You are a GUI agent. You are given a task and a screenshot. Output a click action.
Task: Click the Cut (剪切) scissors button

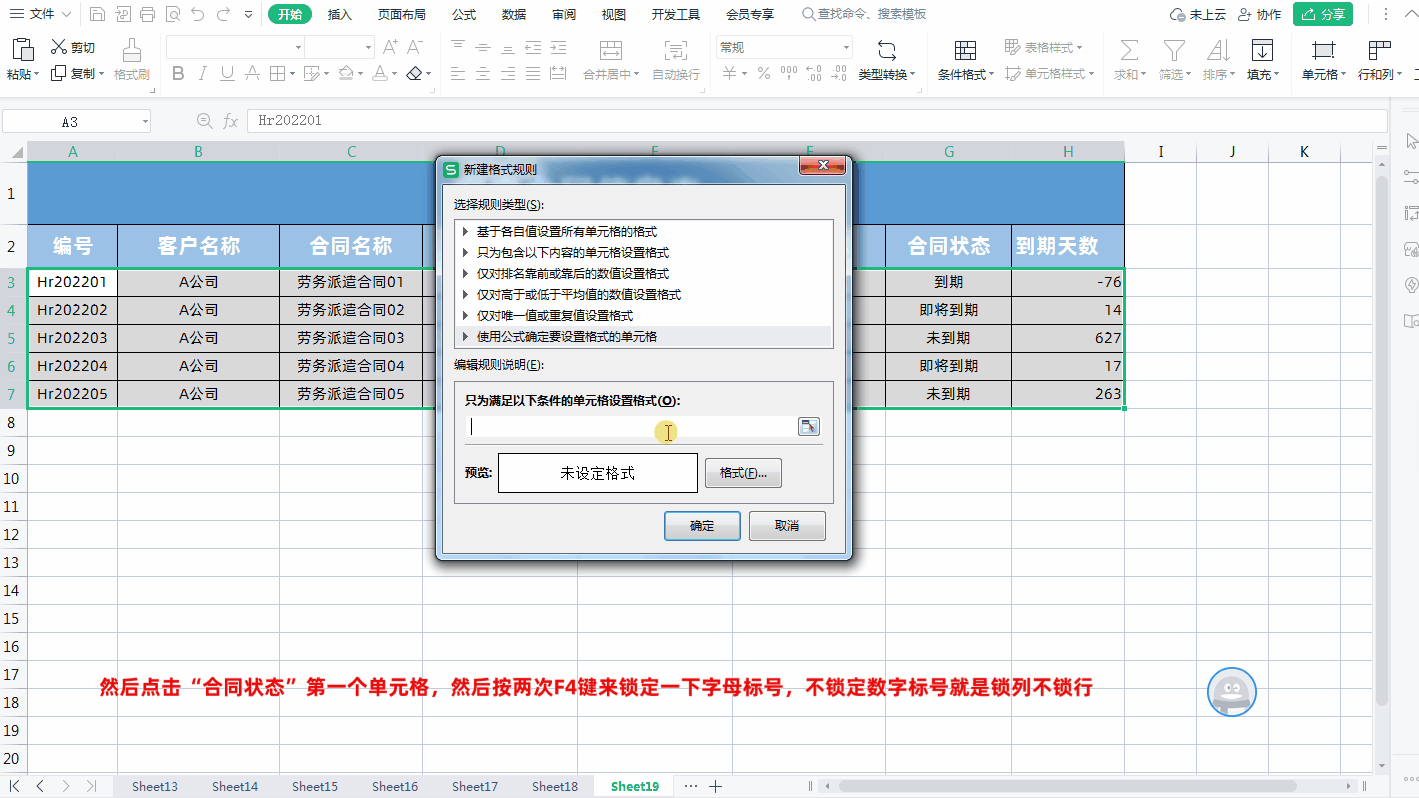pyautogui.click(x=73, y=47)
